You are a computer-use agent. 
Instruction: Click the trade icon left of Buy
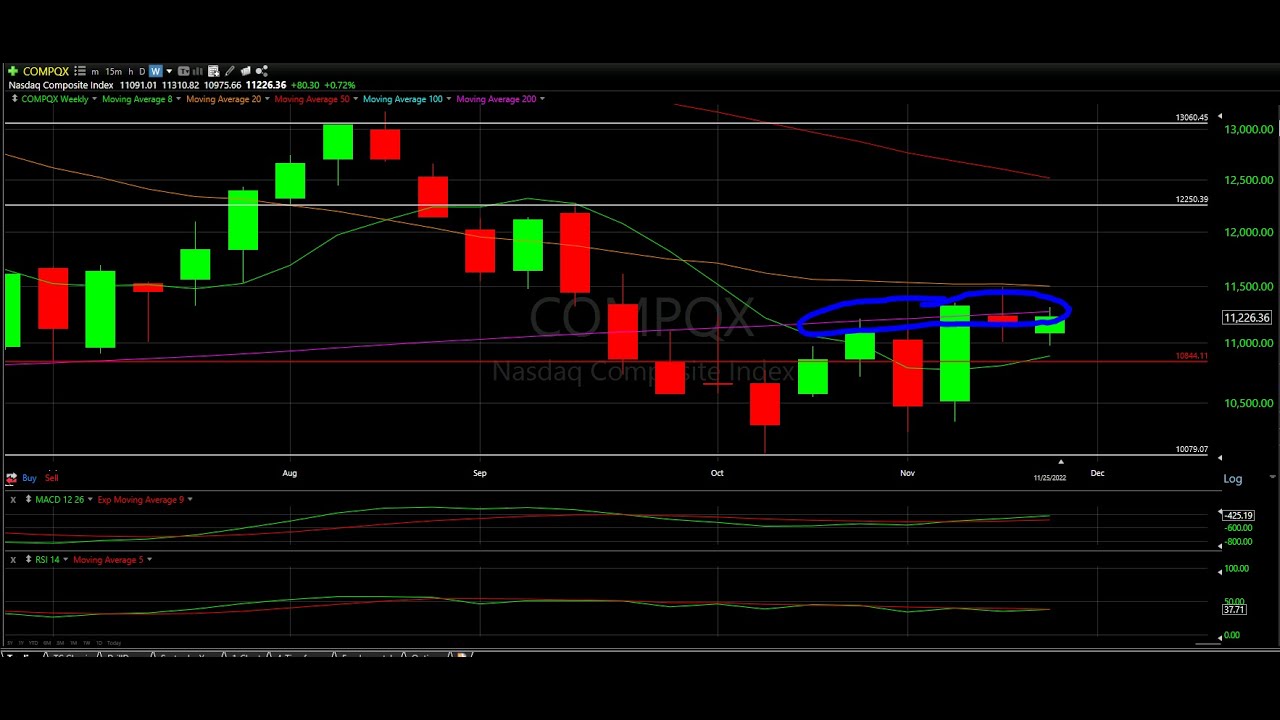click(x=11, y=478)
